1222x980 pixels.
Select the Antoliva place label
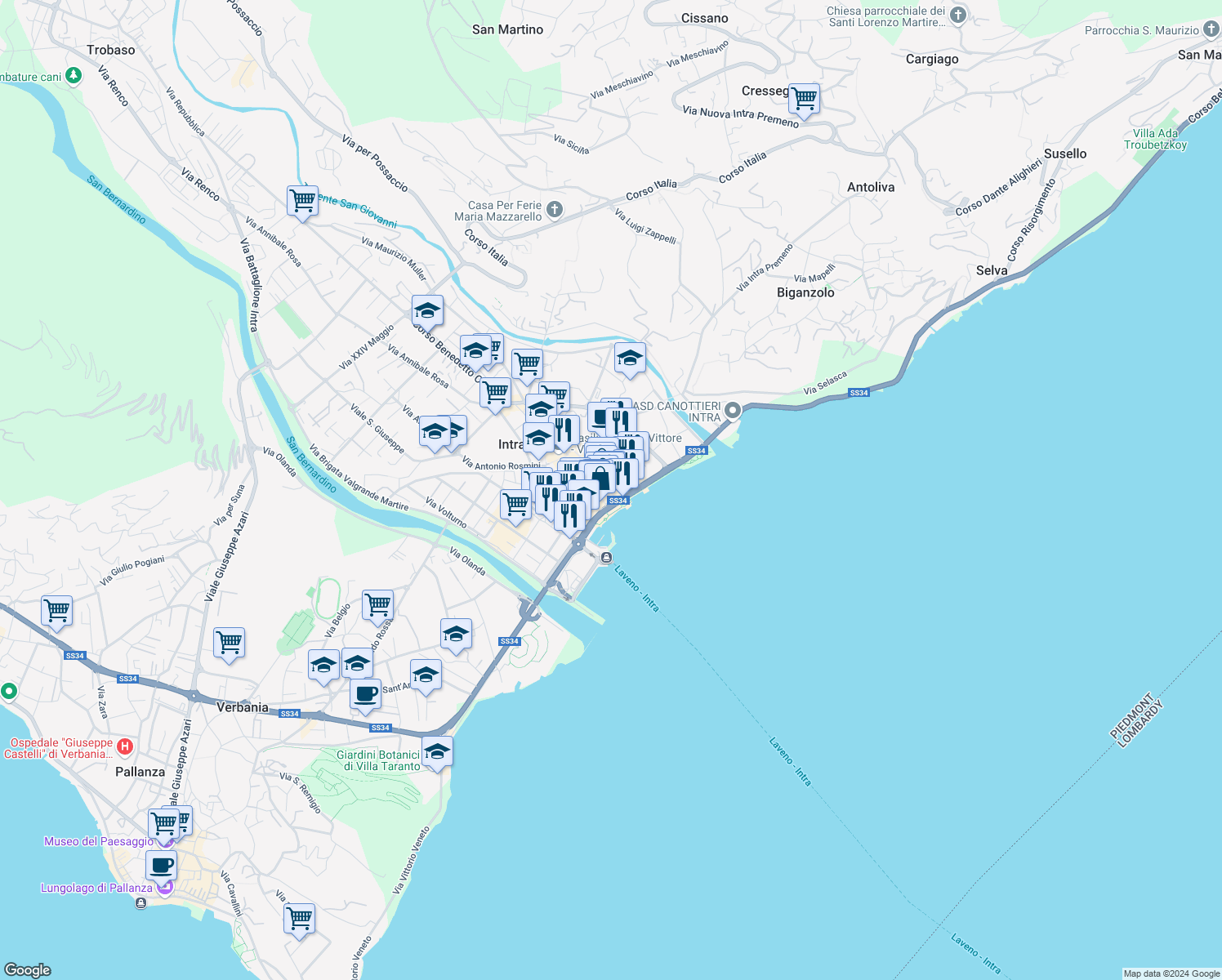pos(871,187)
